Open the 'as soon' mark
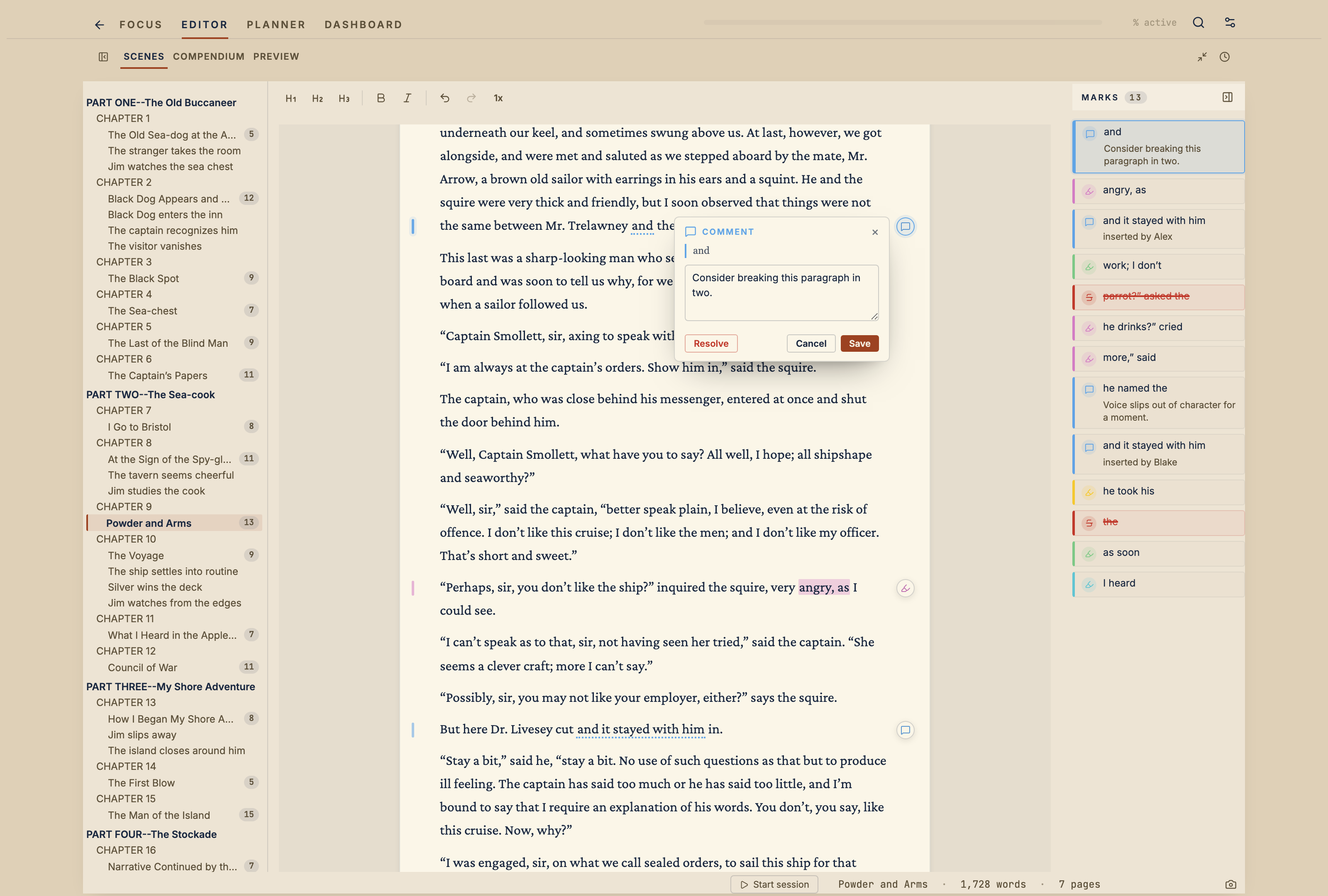Image resolution: width=1328 pixels, height=896 pixels. [1158, 553]
